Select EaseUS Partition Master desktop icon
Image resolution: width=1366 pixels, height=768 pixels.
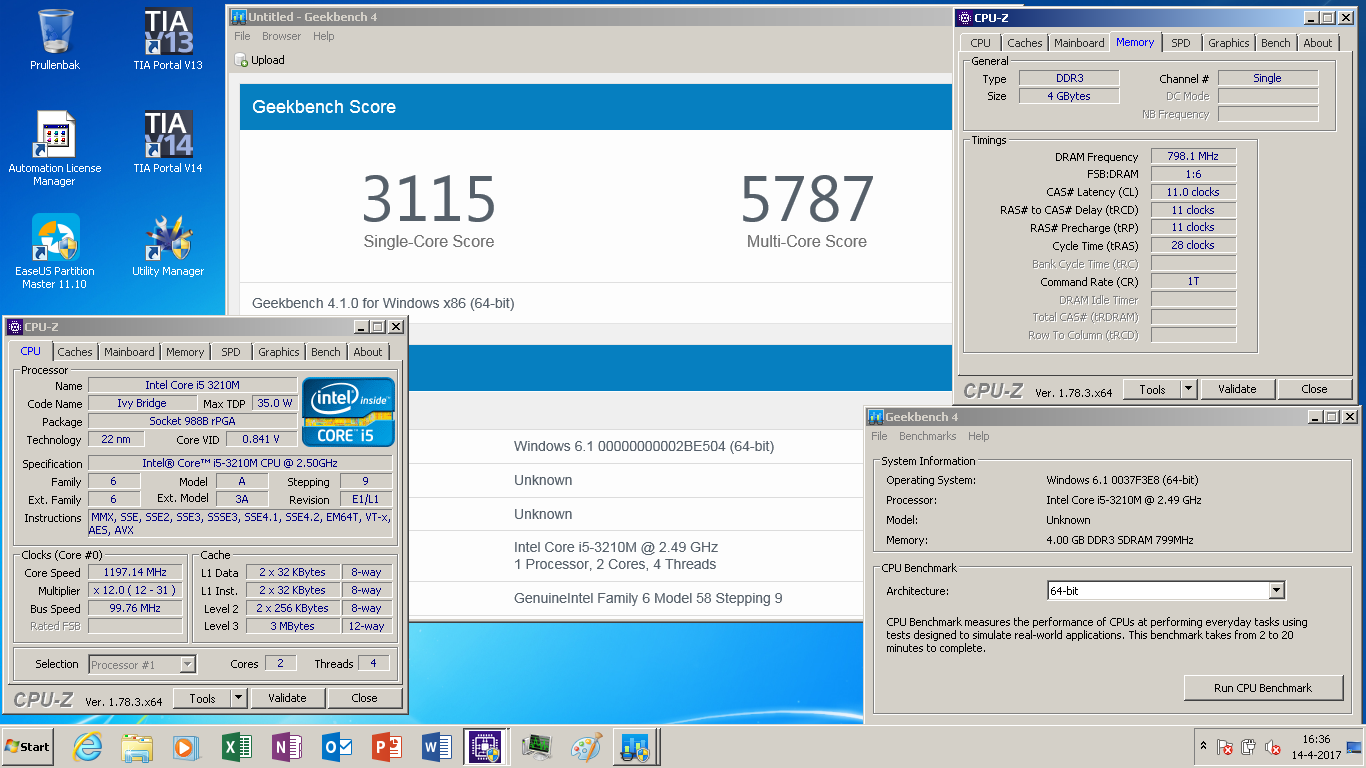(x=55, y=251)
